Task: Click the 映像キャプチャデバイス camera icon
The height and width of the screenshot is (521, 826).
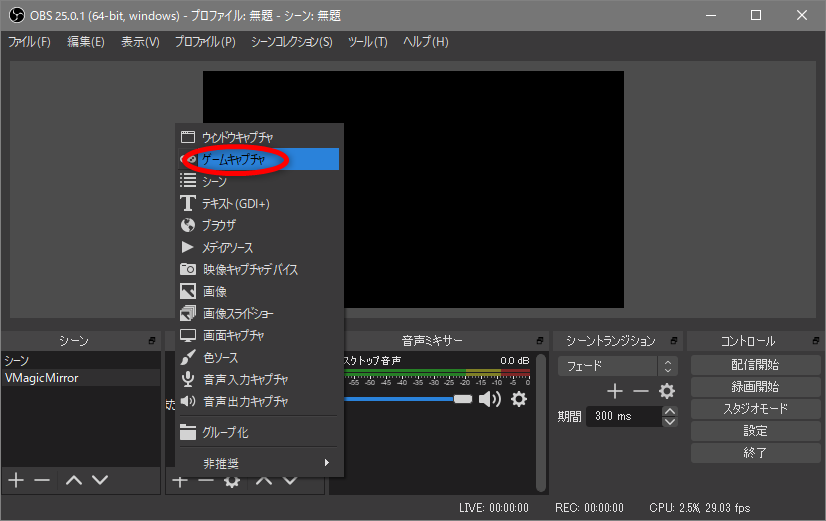Action: 188,269
